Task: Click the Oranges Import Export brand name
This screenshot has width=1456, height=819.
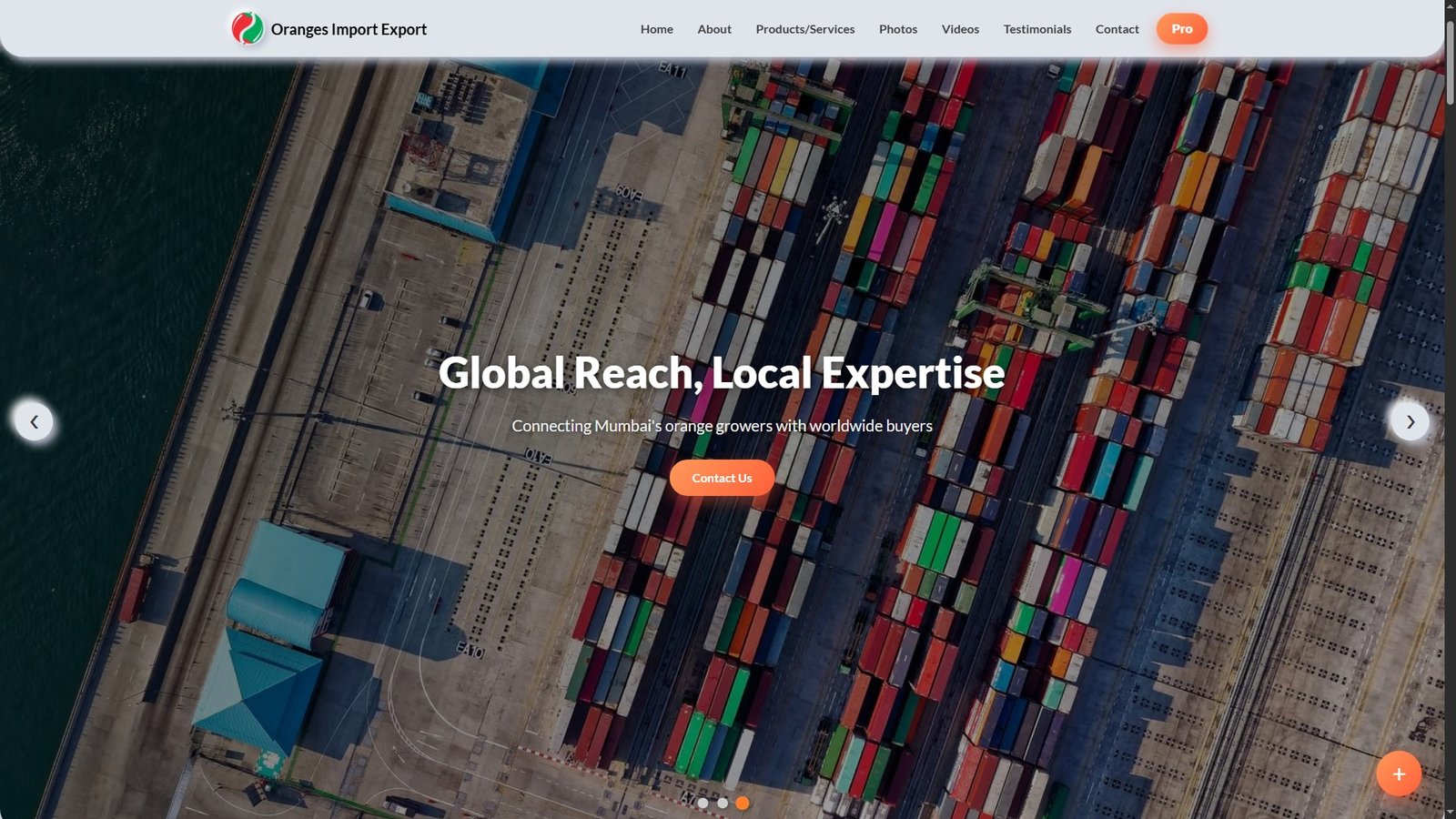Action: pos(349,29)
